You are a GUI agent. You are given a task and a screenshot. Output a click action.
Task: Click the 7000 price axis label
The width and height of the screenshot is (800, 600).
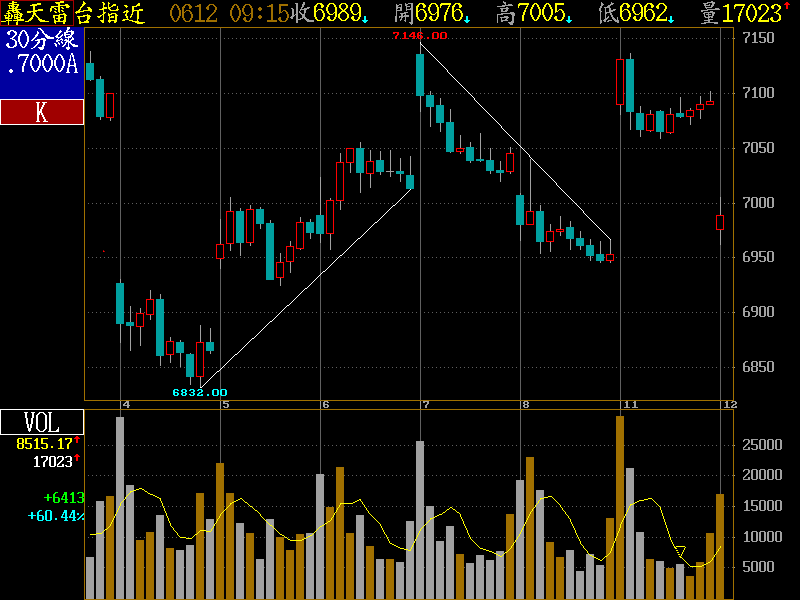pos(760,203)
